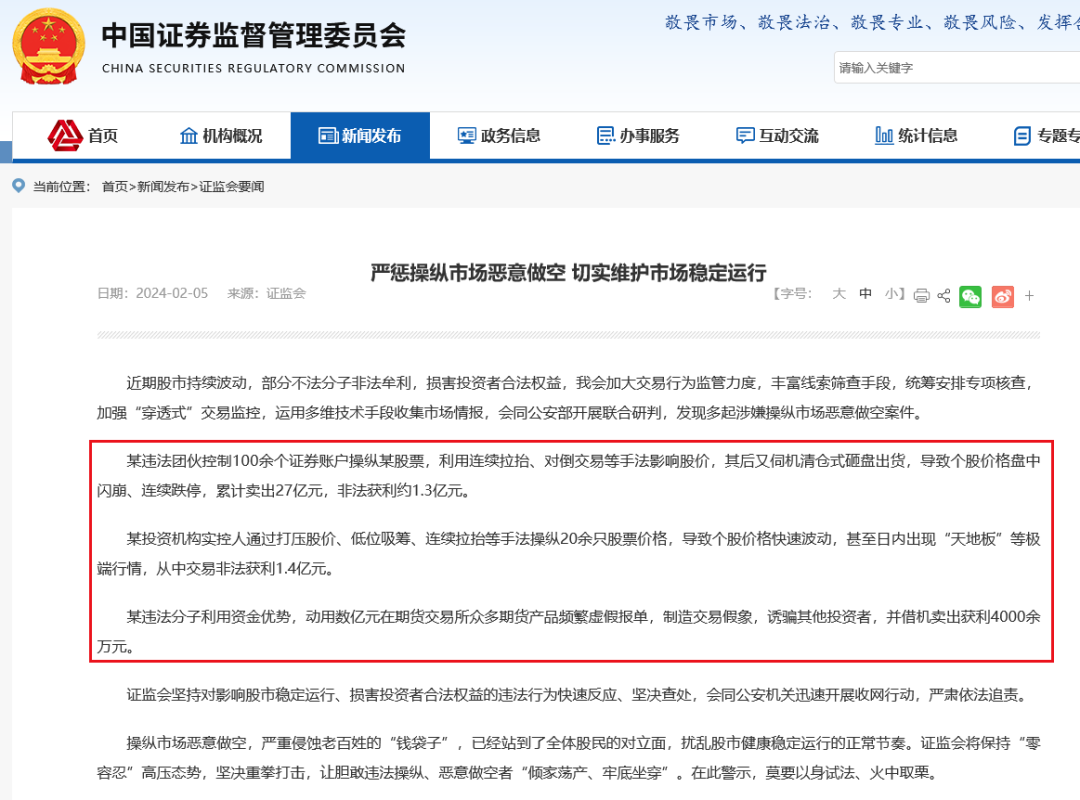This screenshot has height=800, width=1080.
Task: Open 统计信息 navigation item
Action: pos(915,135)
